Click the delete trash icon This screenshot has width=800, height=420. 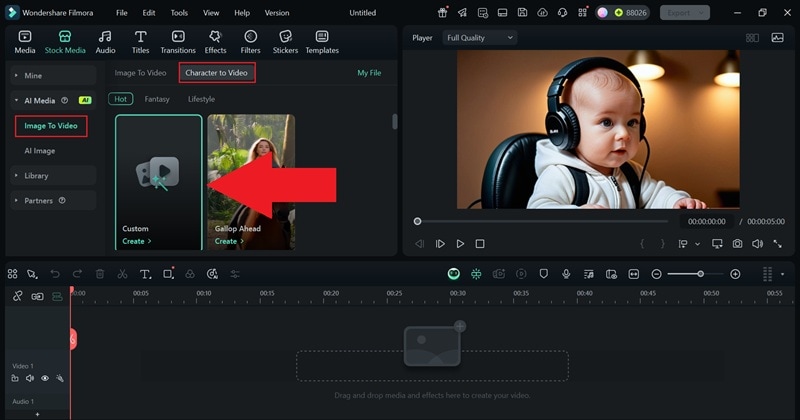pyautogui.click(x=99, y=274)
